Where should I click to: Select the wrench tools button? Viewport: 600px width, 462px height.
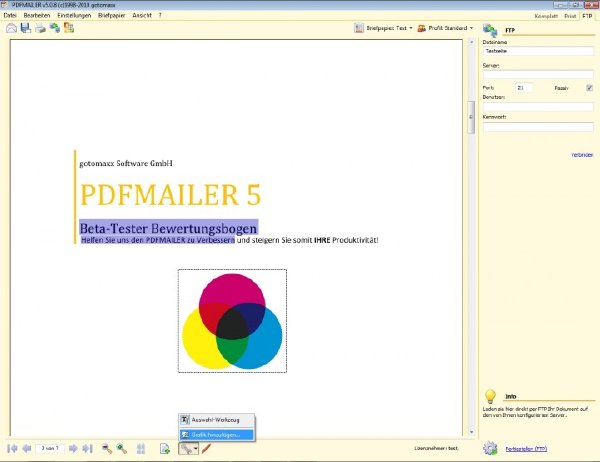186,448
